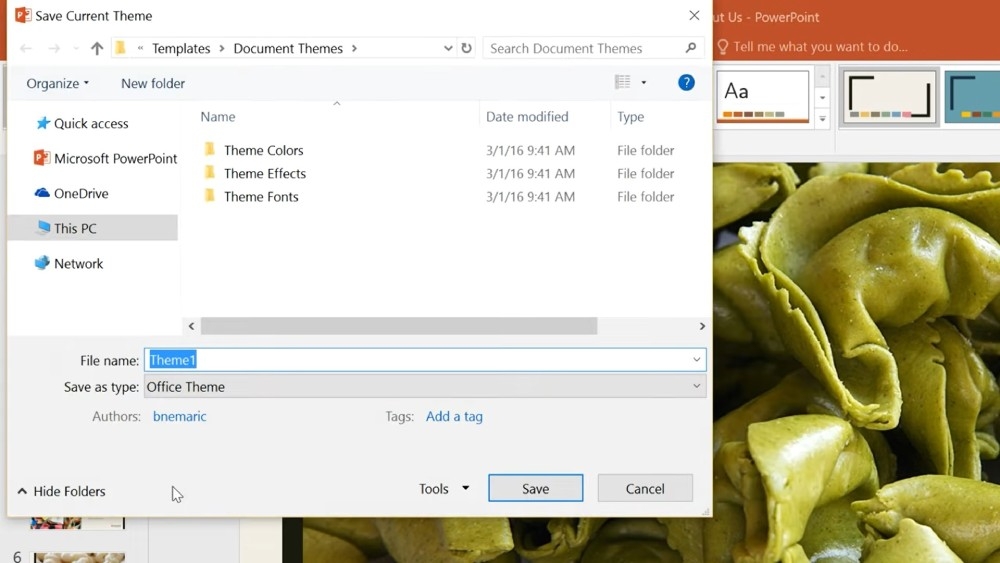Go back using the back arrow

[26, 48]
